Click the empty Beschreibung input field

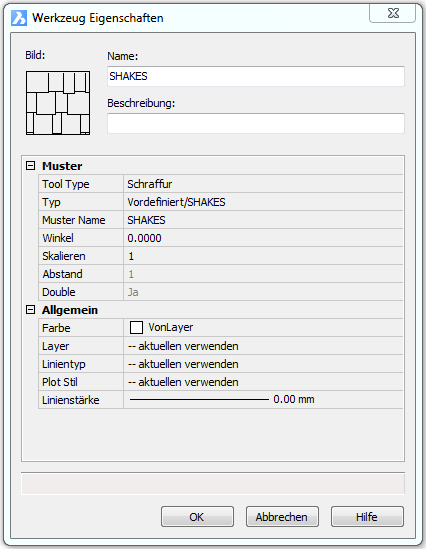click(x=256, y=123)
